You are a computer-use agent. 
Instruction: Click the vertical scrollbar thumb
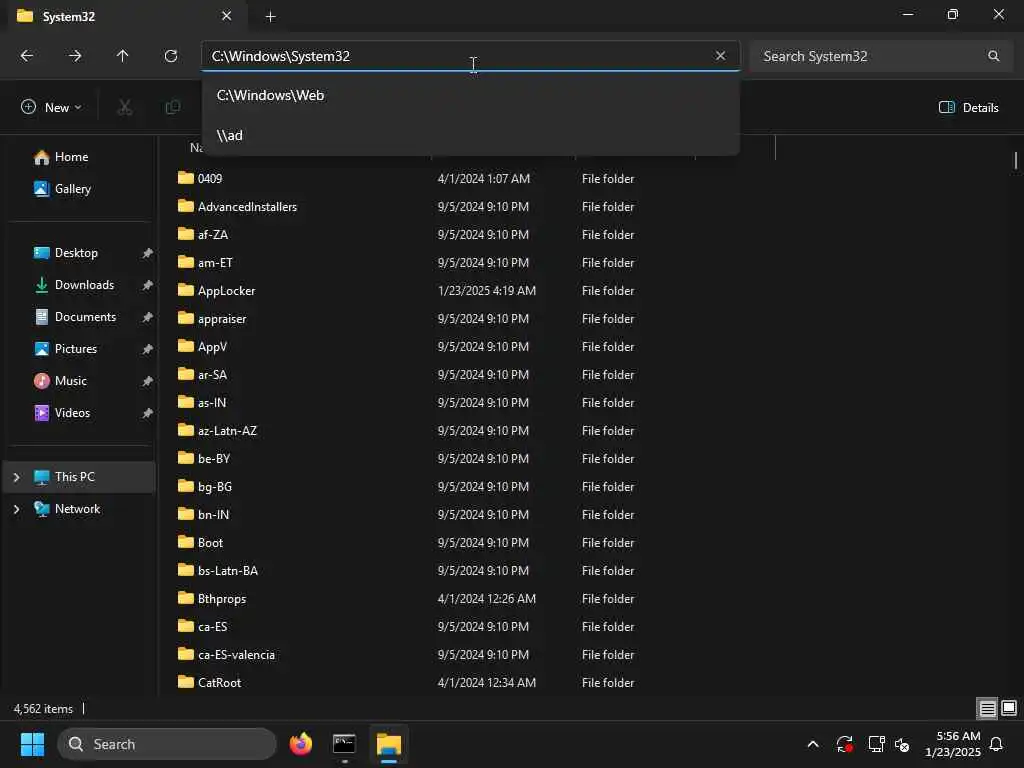point(1016,159)
